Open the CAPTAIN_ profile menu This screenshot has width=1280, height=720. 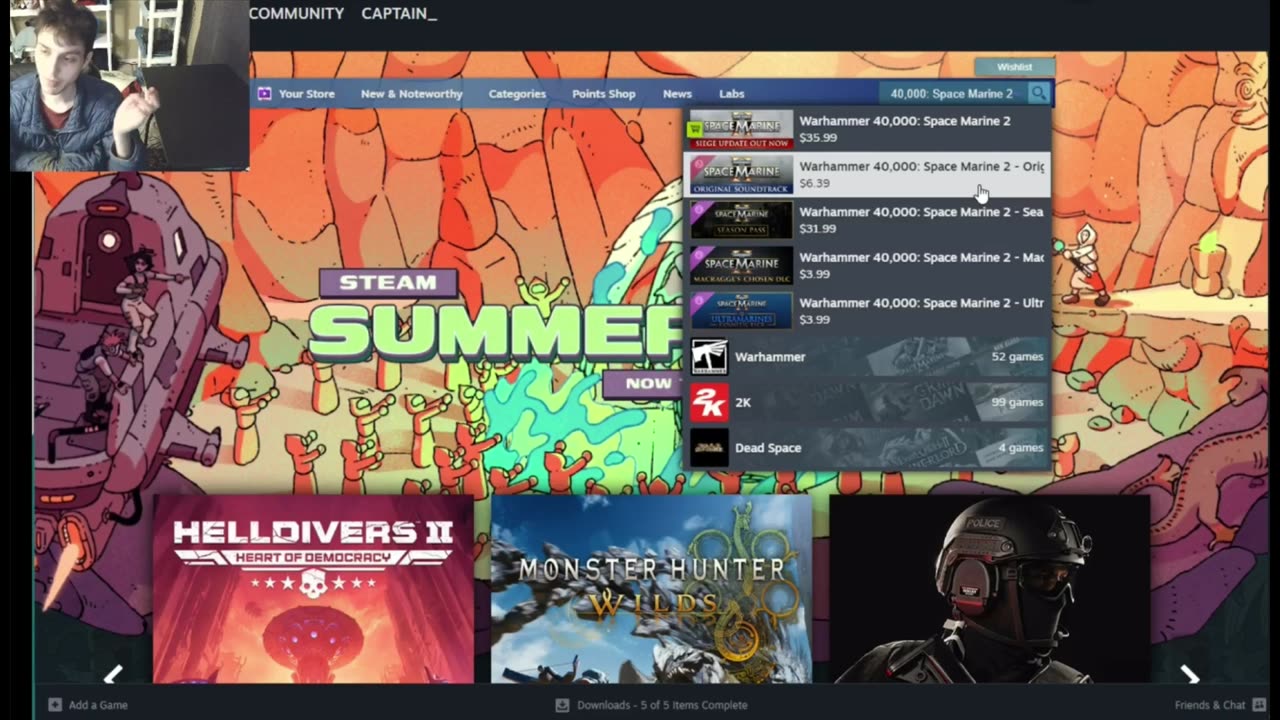click(x=399, y=14)
